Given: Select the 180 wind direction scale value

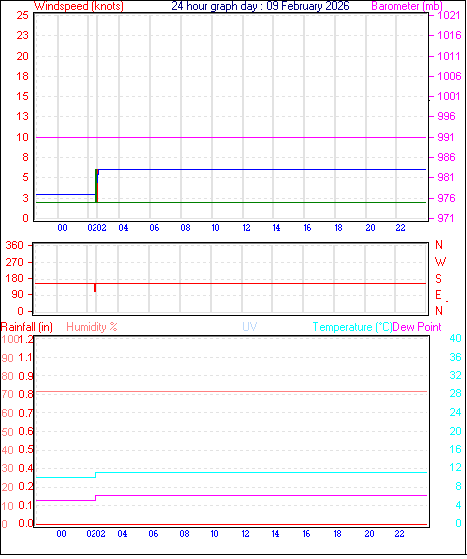Looking at the screenshot, I should click(14, 278).
